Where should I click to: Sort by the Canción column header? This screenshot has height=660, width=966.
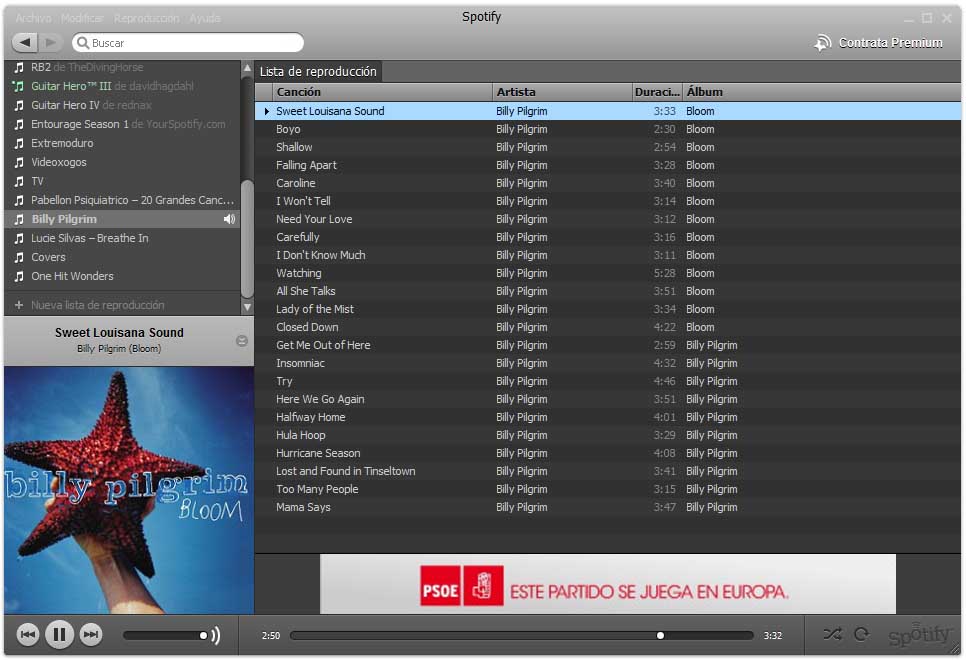(x=382, y=92)
